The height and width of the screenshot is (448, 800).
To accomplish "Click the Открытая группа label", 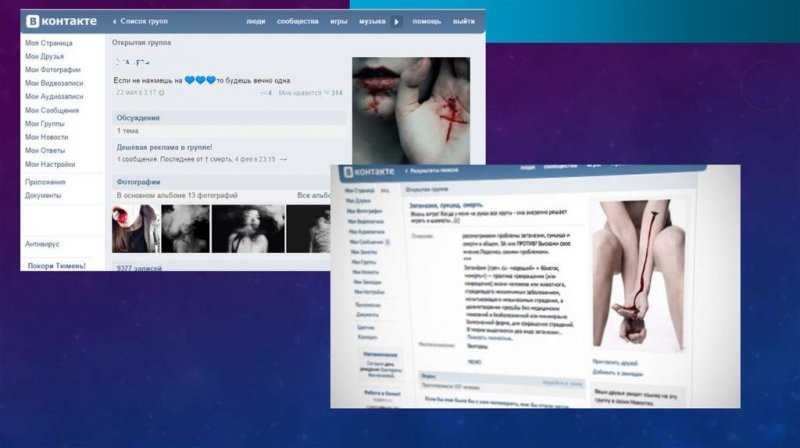I will pyautogui.click(x=142, y=42).
